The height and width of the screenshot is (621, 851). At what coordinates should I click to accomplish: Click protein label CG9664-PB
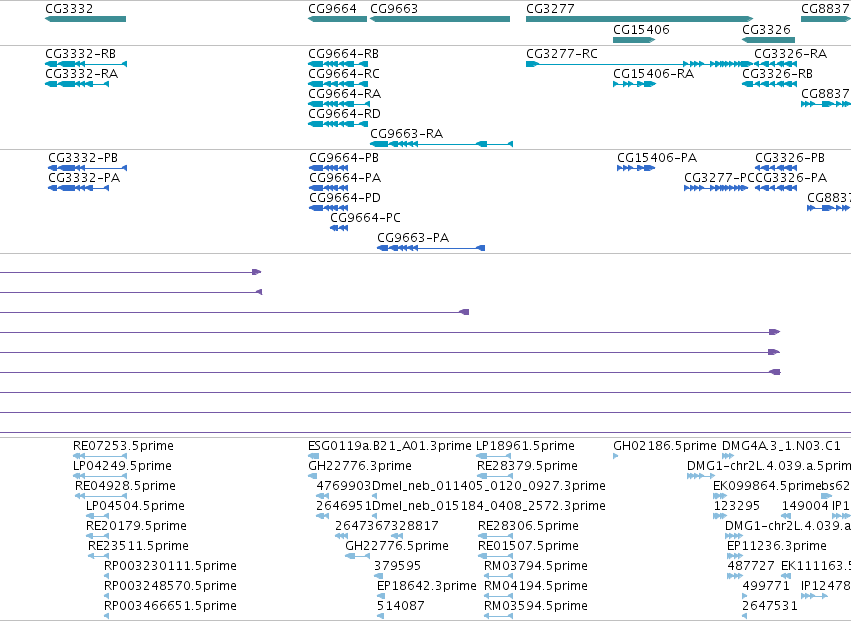pos(344,158)
